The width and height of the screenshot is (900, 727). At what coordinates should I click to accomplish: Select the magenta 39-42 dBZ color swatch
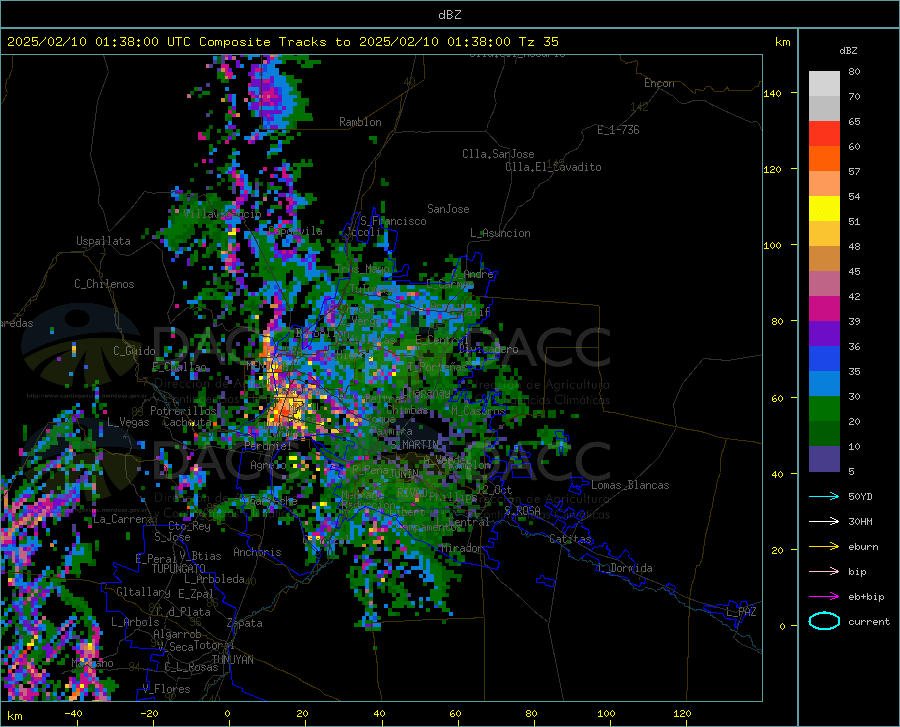click(x=824, y=309)
